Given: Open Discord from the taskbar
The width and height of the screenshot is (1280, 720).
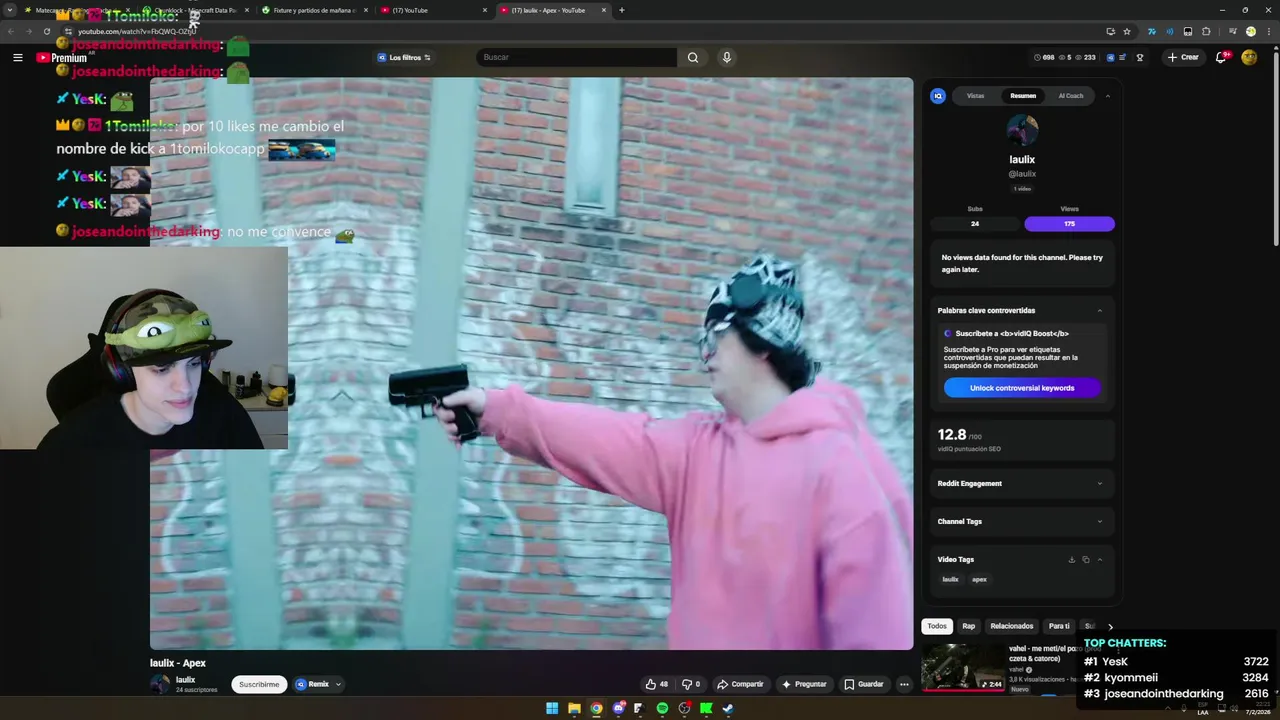Looking at the screenshot, I should click(x=618, y=709).
